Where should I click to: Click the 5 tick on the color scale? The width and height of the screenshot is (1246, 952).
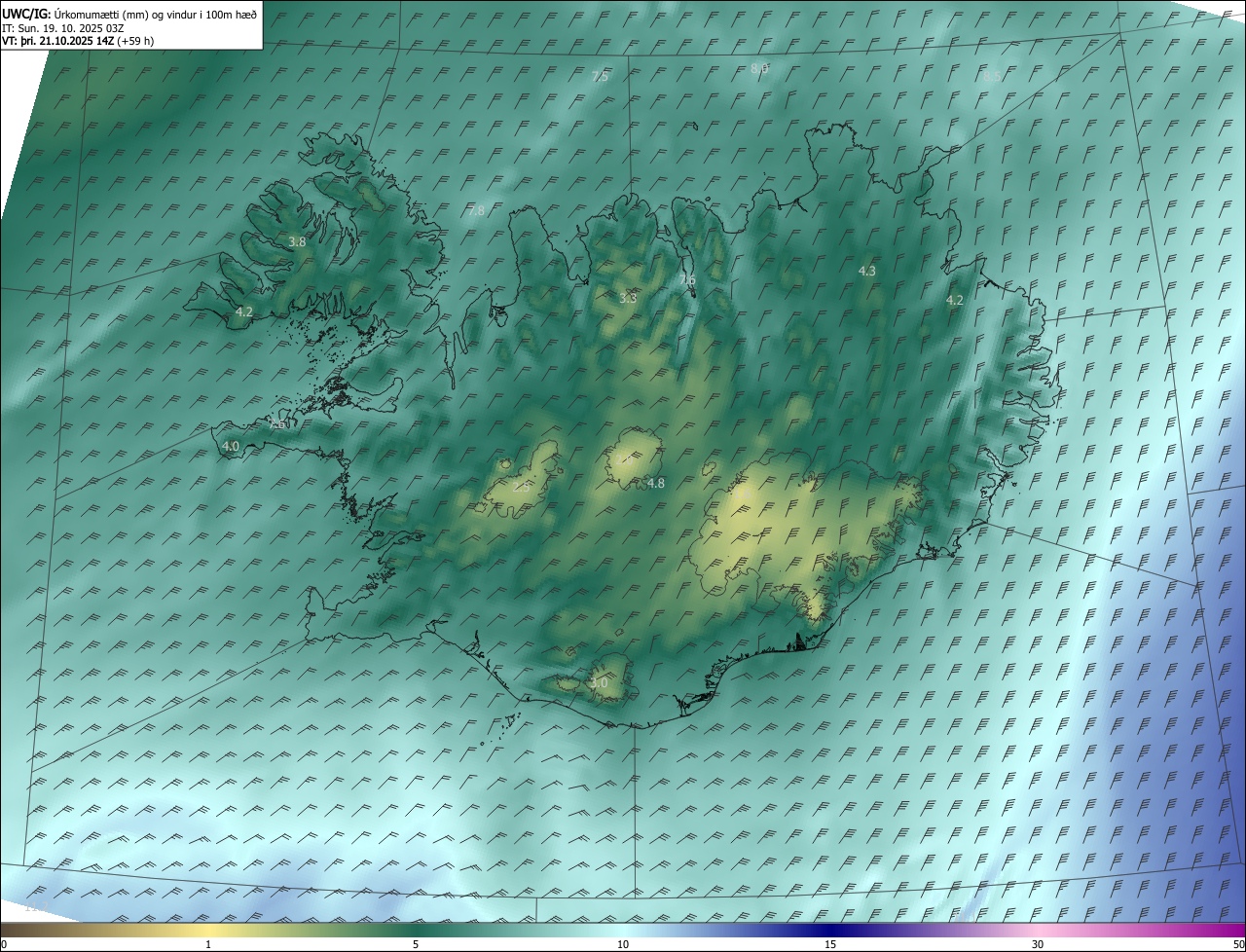coord(416,944)
